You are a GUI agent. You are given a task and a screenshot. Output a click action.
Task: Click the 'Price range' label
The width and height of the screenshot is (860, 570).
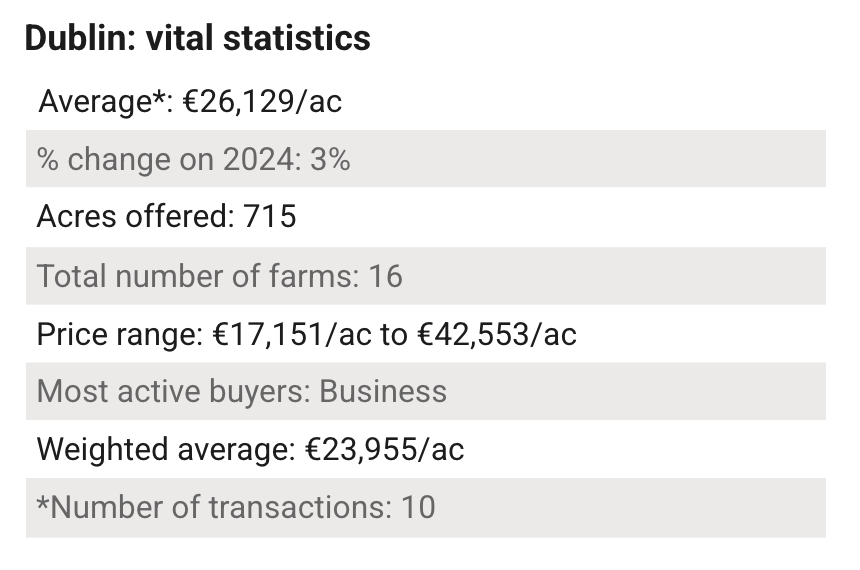pyautogui.click(x=119, y=333)
